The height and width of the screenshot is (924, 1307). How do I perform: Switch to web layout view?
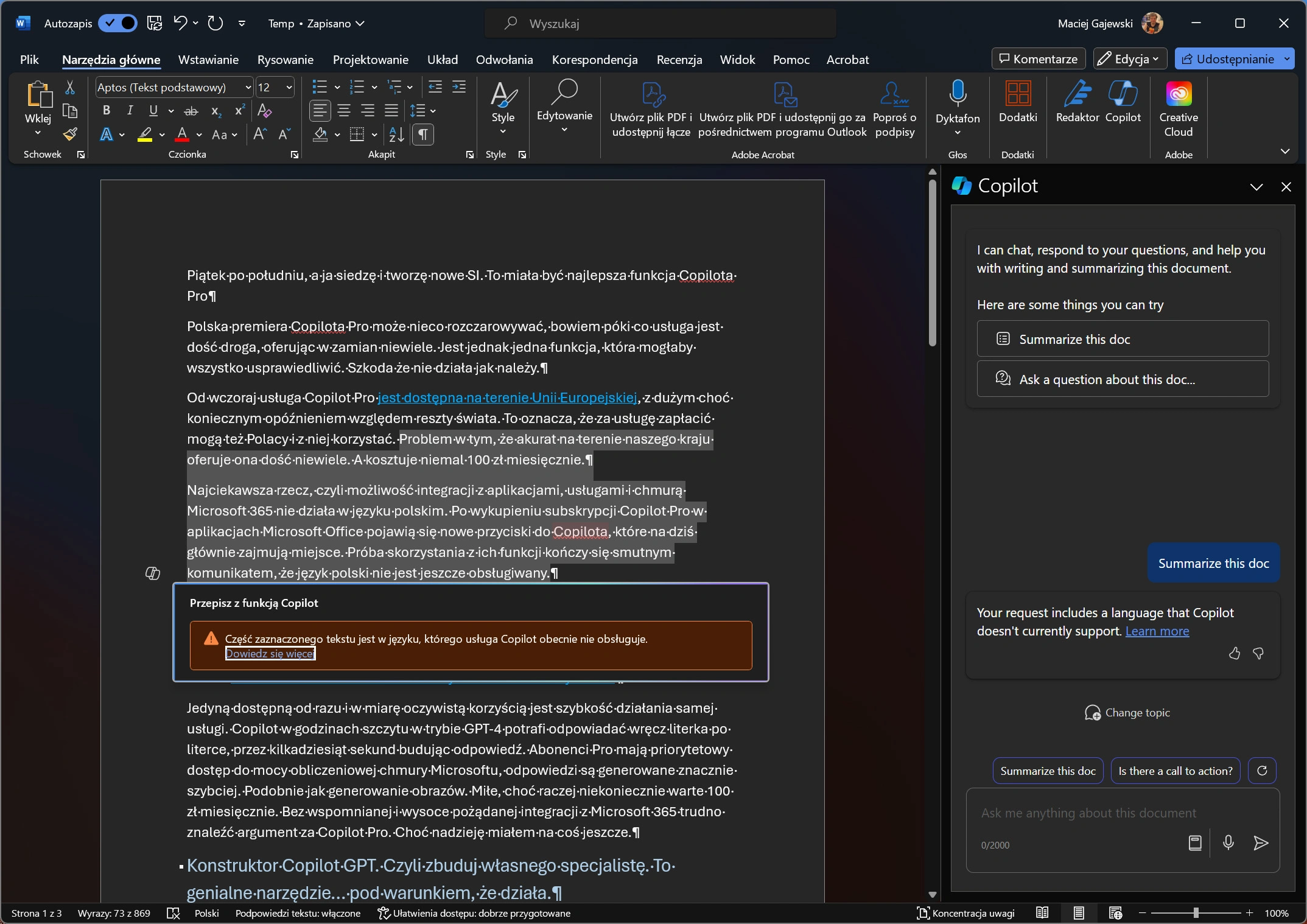click(x=1115, y=913)
